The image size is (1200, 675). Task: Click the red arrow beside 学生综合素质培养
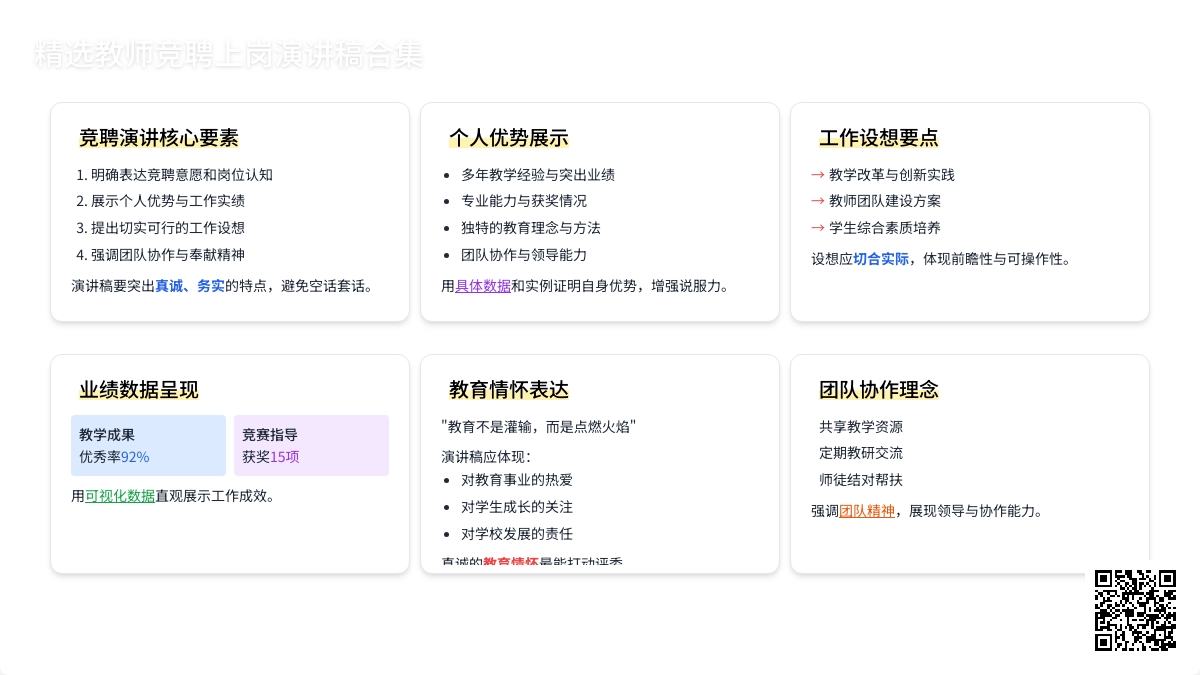coord(818,228)
